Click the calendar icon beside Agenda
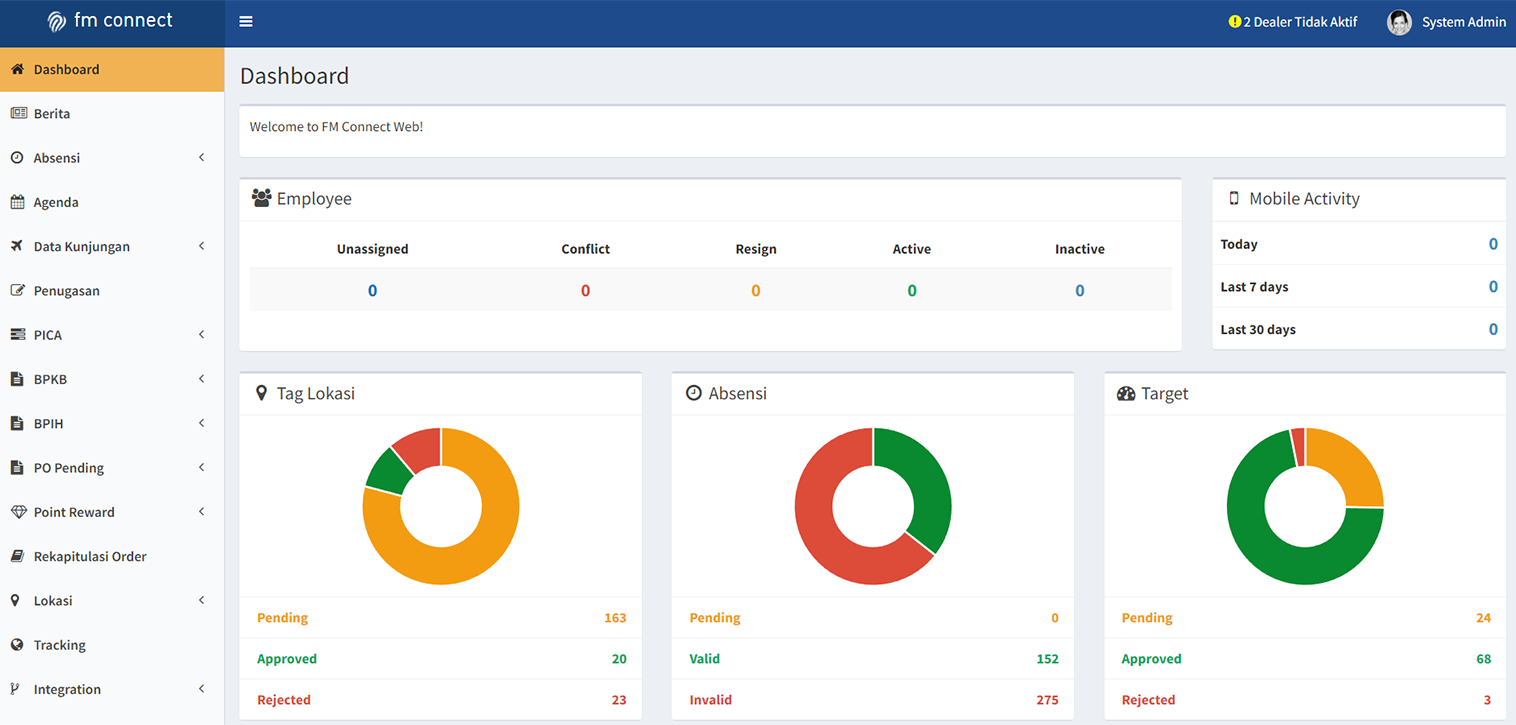Image resolution: width=1516 pixels, height=725 pixels. tap(17, 202)
